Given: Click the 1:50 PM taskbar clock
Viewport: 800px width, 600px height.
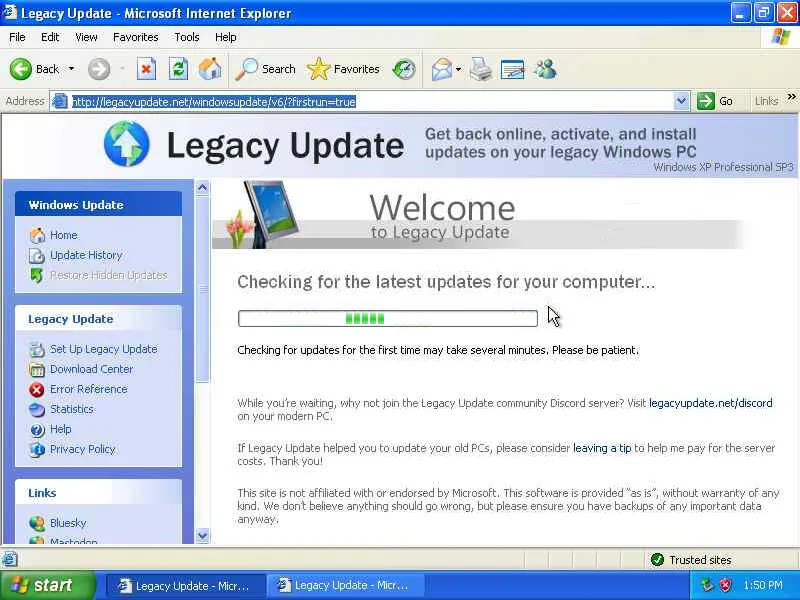Looking at the screenshot, I should coord(763,585).
